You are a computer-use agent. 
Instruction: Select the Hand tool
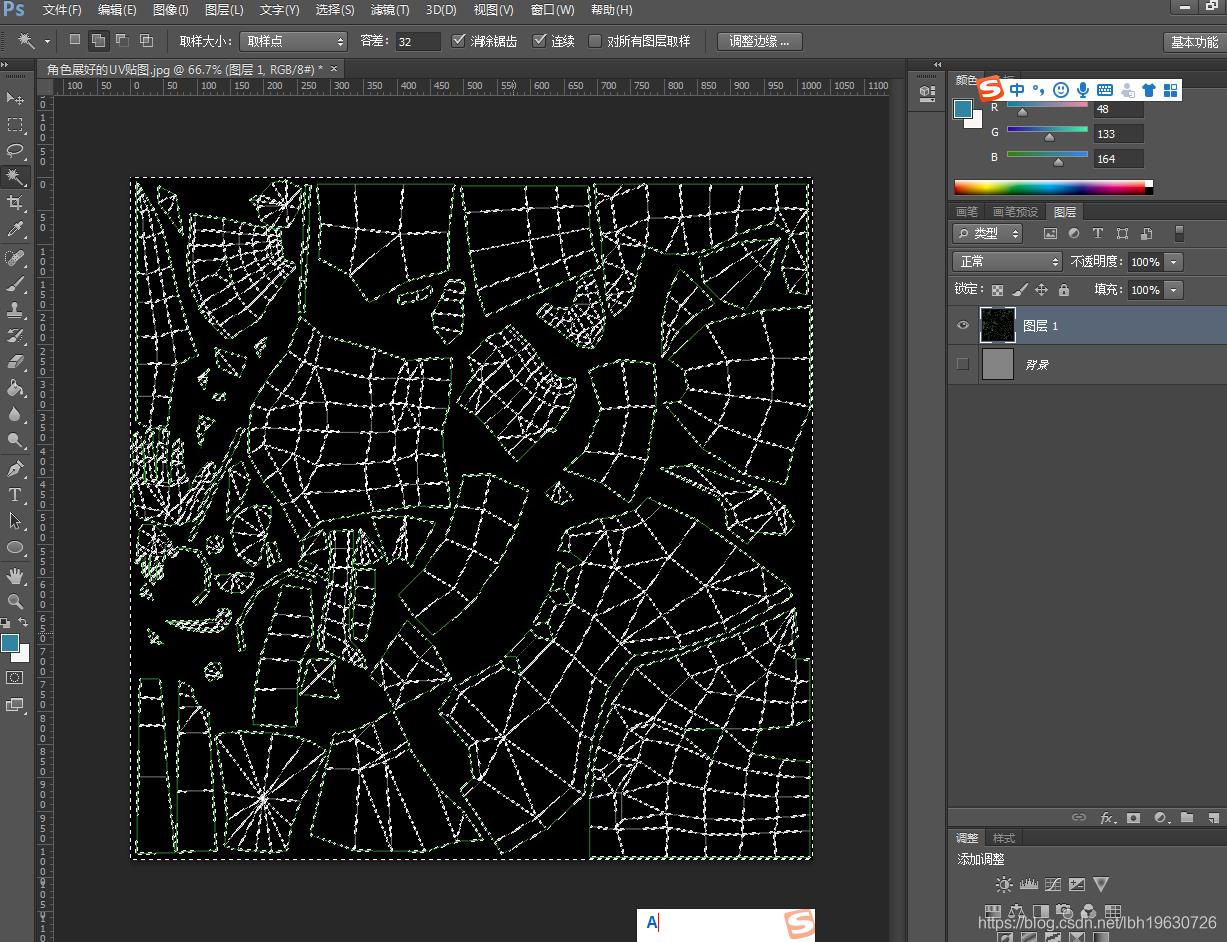point(15,575)
